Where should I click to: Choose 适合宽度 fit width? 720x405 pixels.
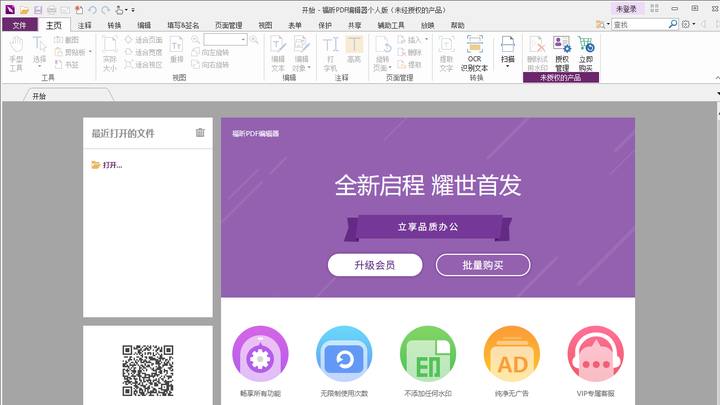(x=143, y=52)
